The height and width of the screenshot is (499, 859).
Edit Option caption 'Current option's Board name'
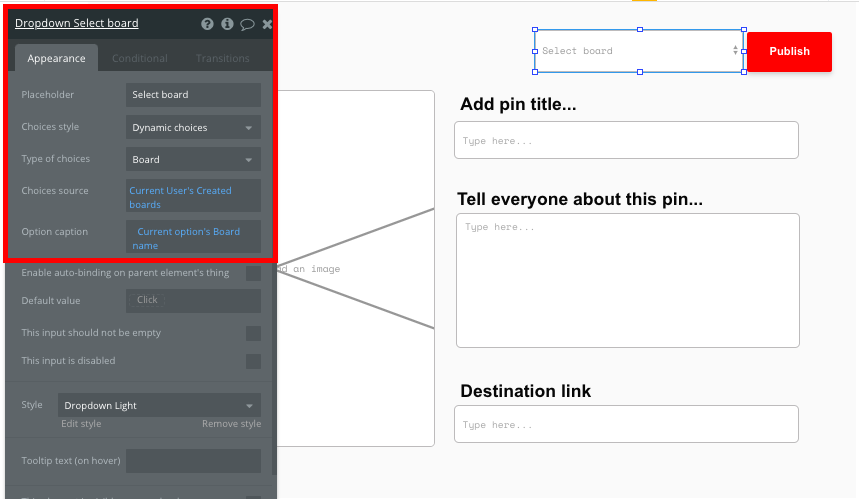pos(193,237)
